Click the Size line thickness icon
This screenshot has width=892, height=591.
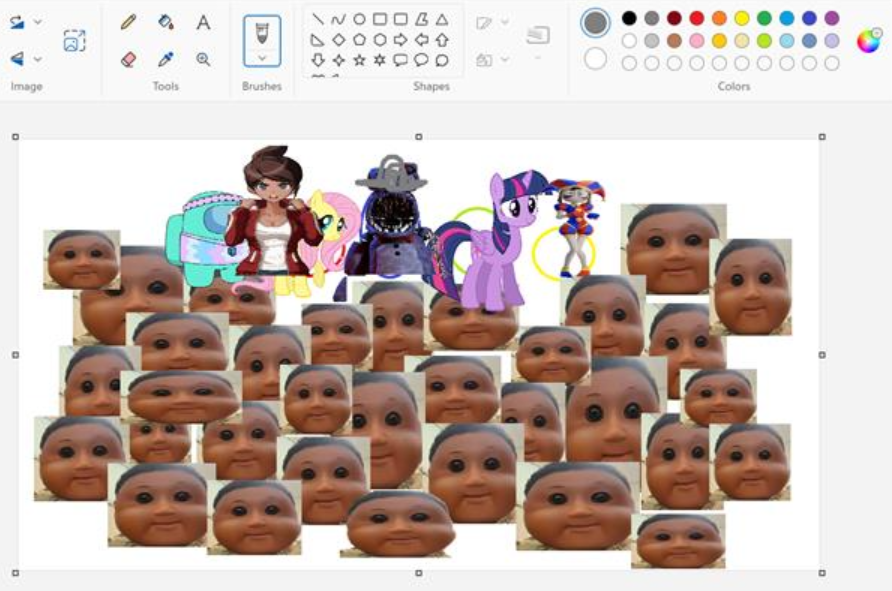tap(538, 35)
